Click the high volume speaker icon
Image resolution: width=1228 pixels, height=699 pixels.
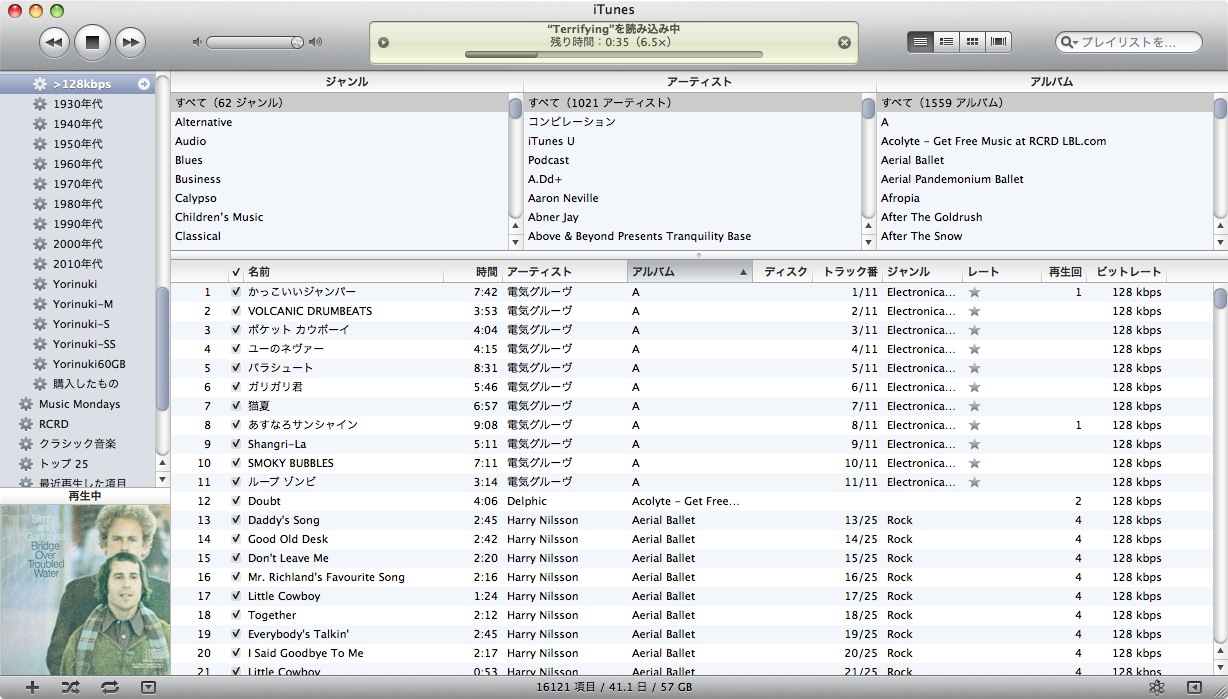[x=316, y=42]
